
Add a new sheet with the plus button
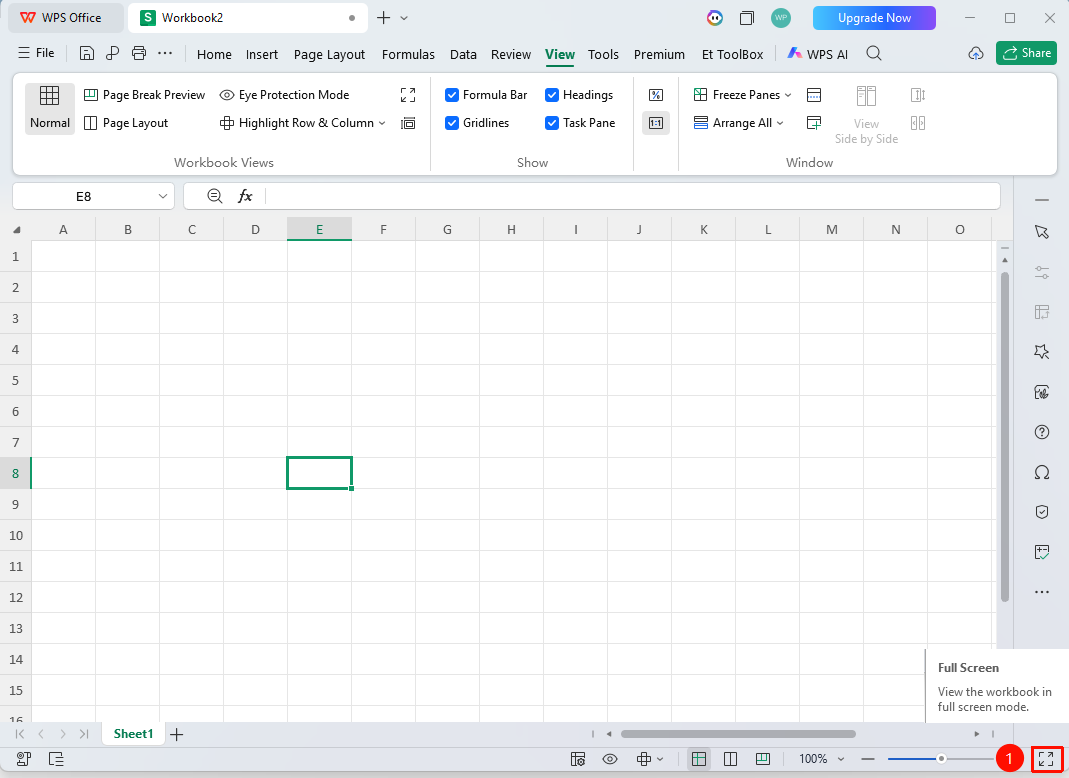tap(177, 734)
